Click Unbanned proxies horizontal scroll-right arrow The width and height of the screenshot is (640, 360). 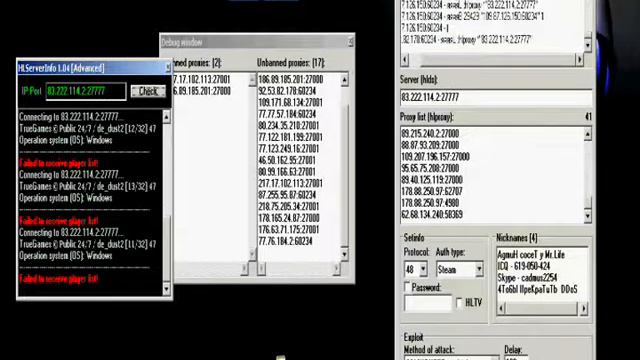336,269
